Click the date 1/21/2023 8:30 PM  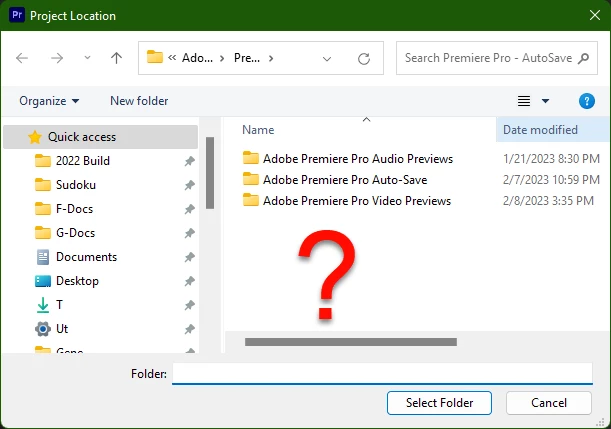(551, 159)
